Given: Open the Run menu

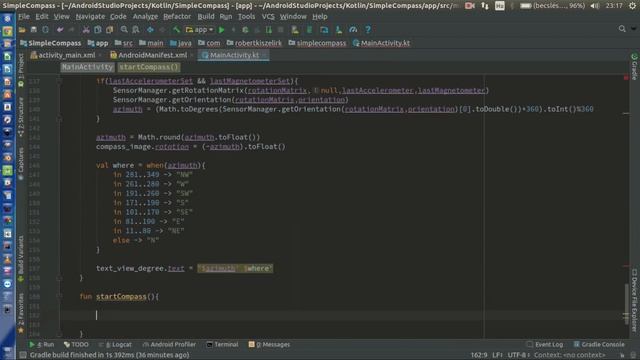Looking at the screenshot, I should click(x=226, y=17).
